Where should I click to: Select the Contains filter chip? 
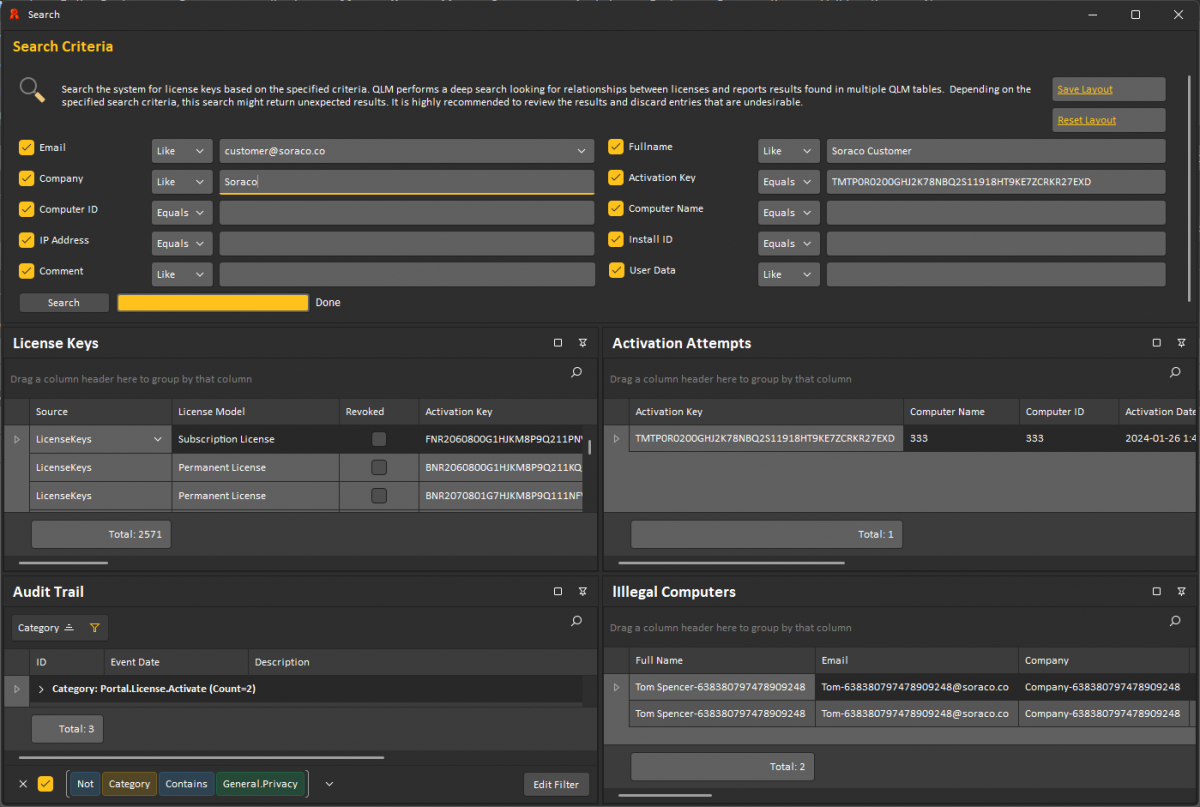(x=186, y=784)
